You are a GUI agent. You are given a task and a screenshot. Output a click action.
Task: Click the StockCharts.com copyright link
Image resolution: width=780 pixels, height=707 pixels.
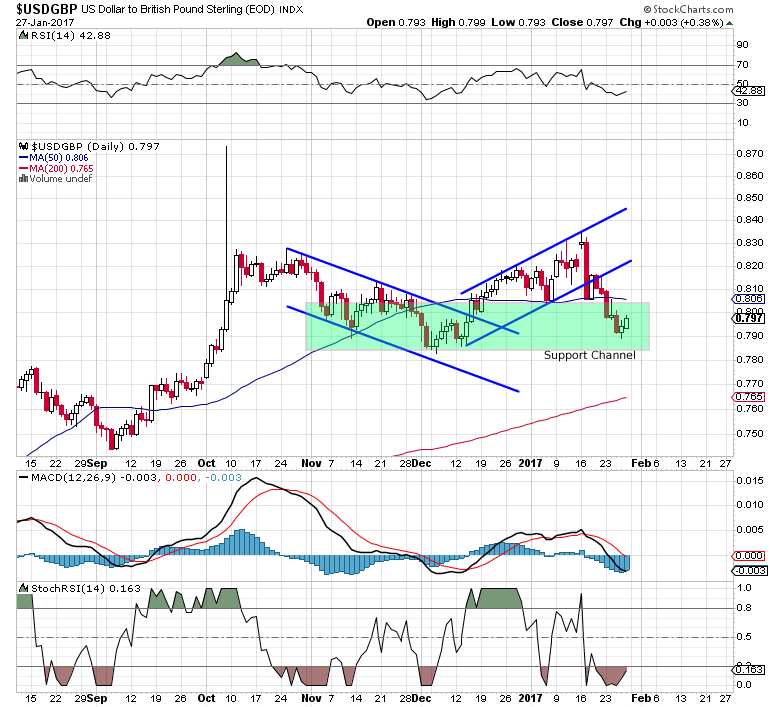click(x=688, y=9)
